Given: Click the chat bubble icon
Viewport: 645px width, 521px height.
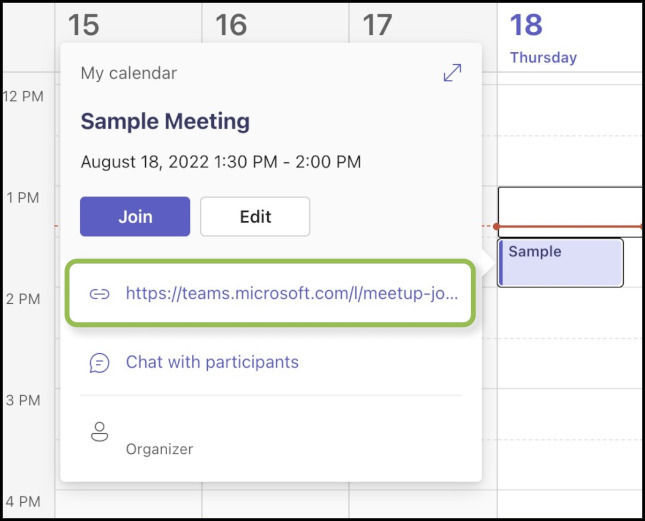Looking at the screenshot, I should click(x=99, y=362).
